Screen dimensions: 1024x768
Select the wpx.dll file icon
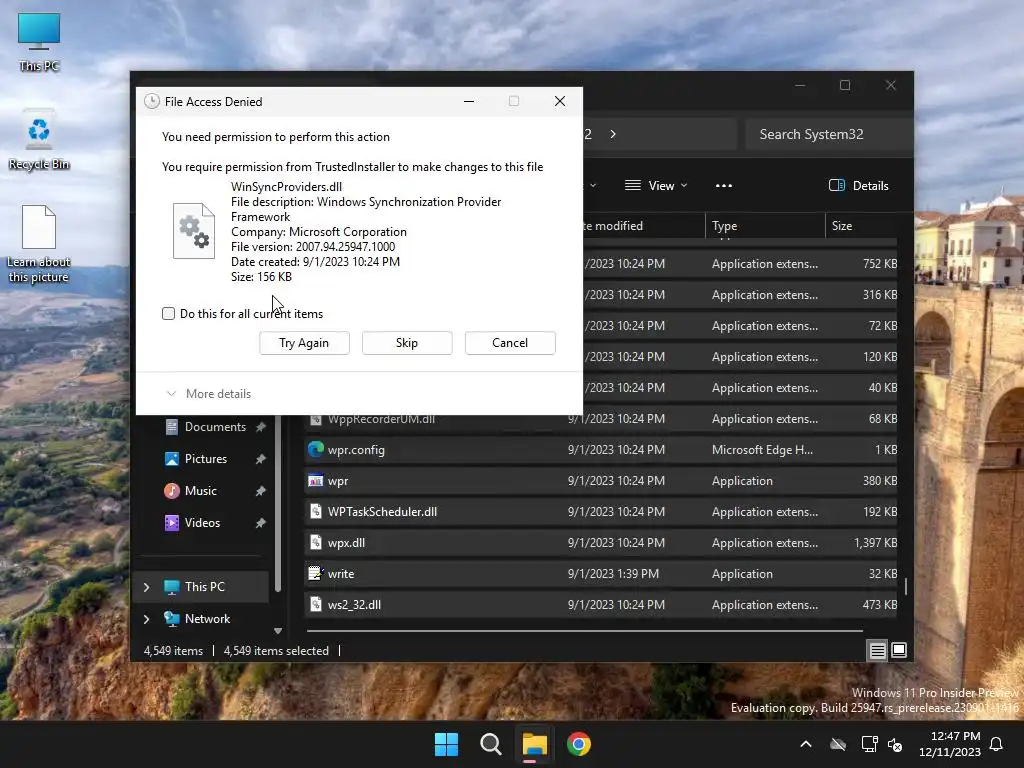[315, 543]
